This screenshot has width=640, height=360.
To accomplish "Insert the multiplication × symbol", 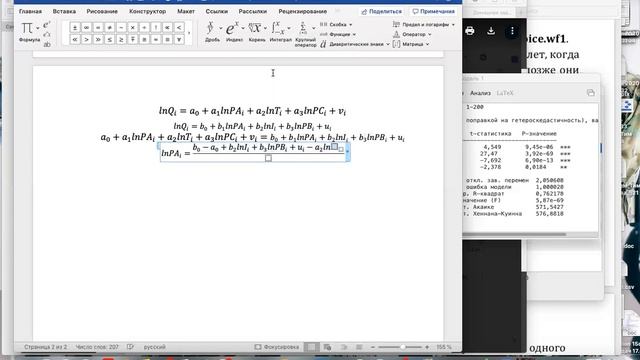I will tap(133, 28).
